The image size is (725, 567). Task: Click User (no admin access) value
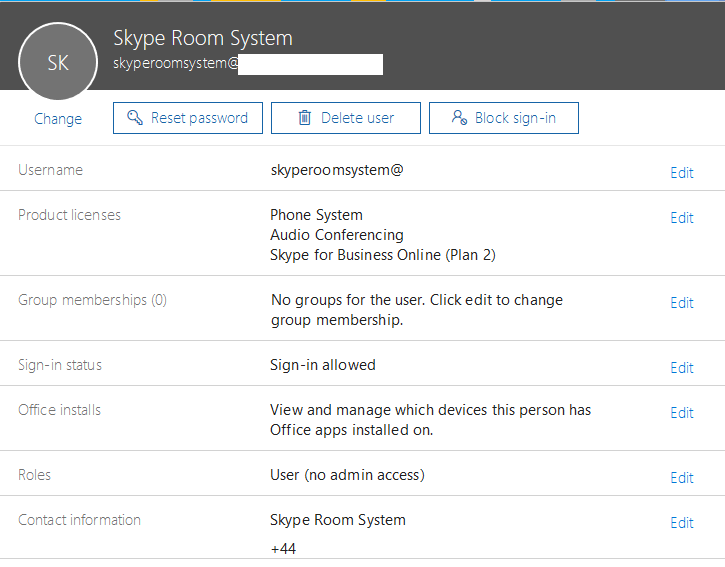pos(347,475)
